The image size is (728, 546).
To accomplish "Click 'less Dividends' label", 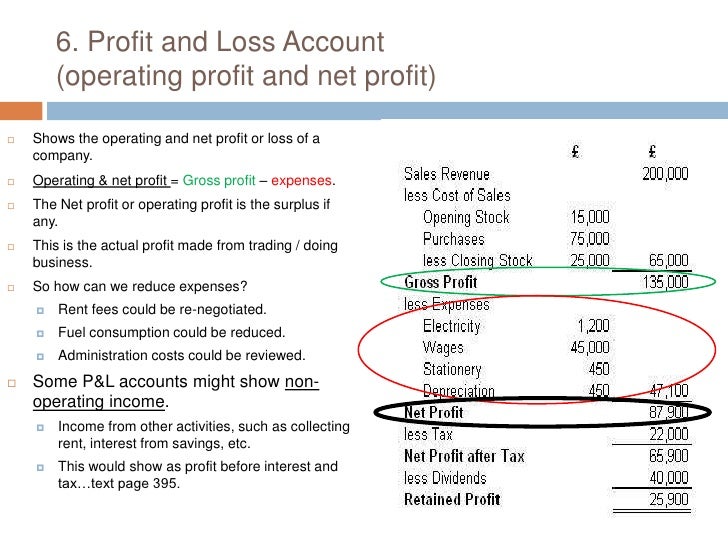I will (445, 478).
